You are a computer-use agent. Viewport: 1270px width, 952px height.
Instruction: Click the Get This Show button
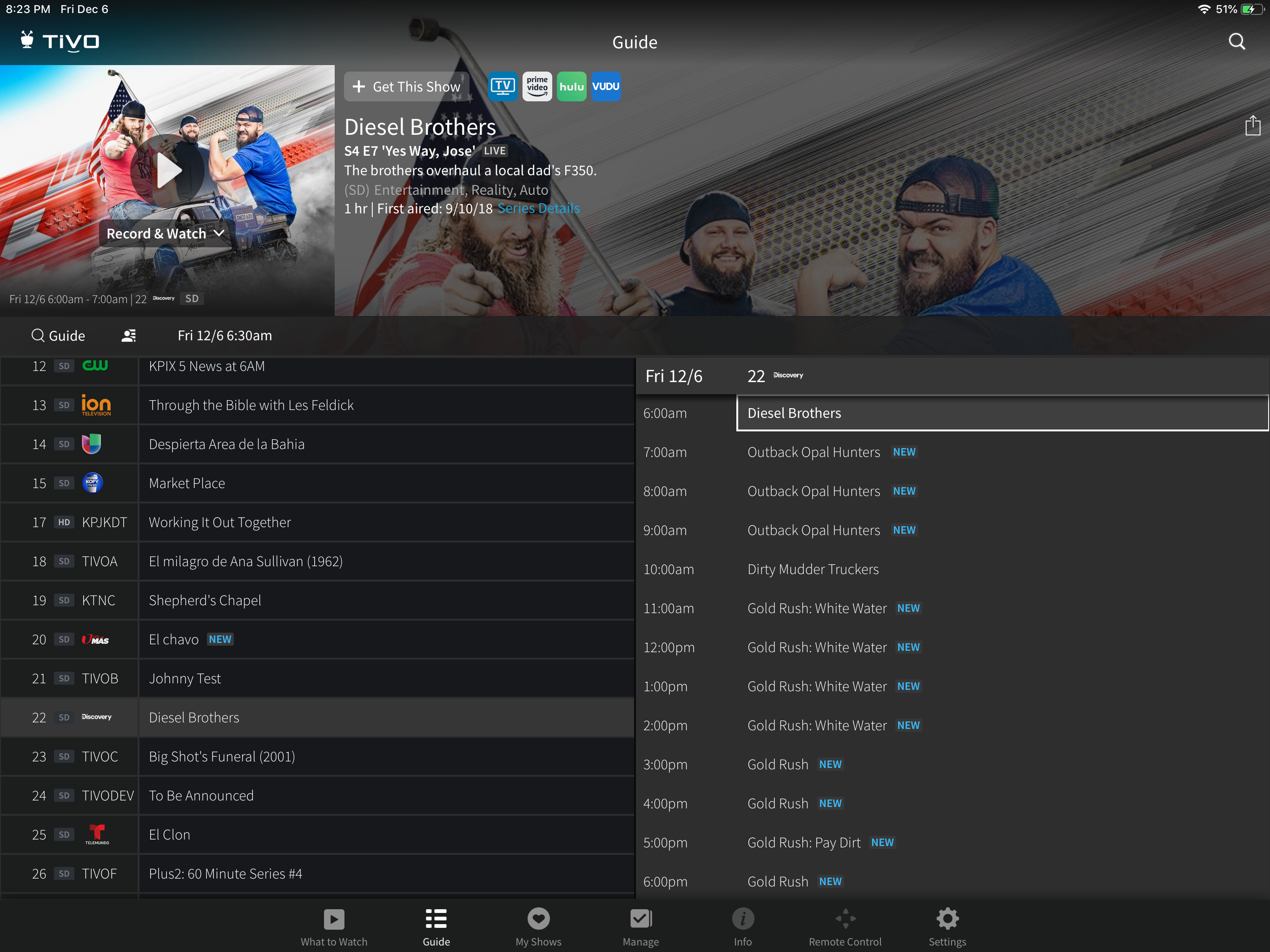pos(406,87)
